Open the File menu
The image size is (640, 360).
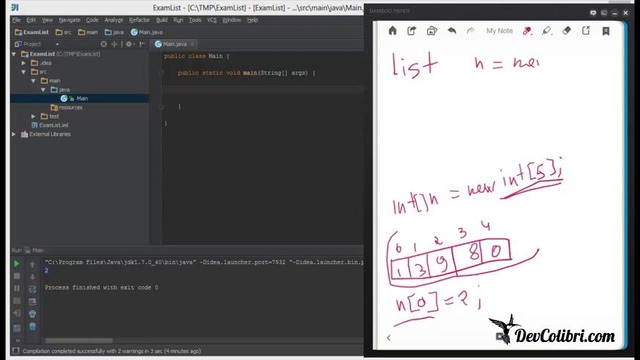(x=16, y=20)
